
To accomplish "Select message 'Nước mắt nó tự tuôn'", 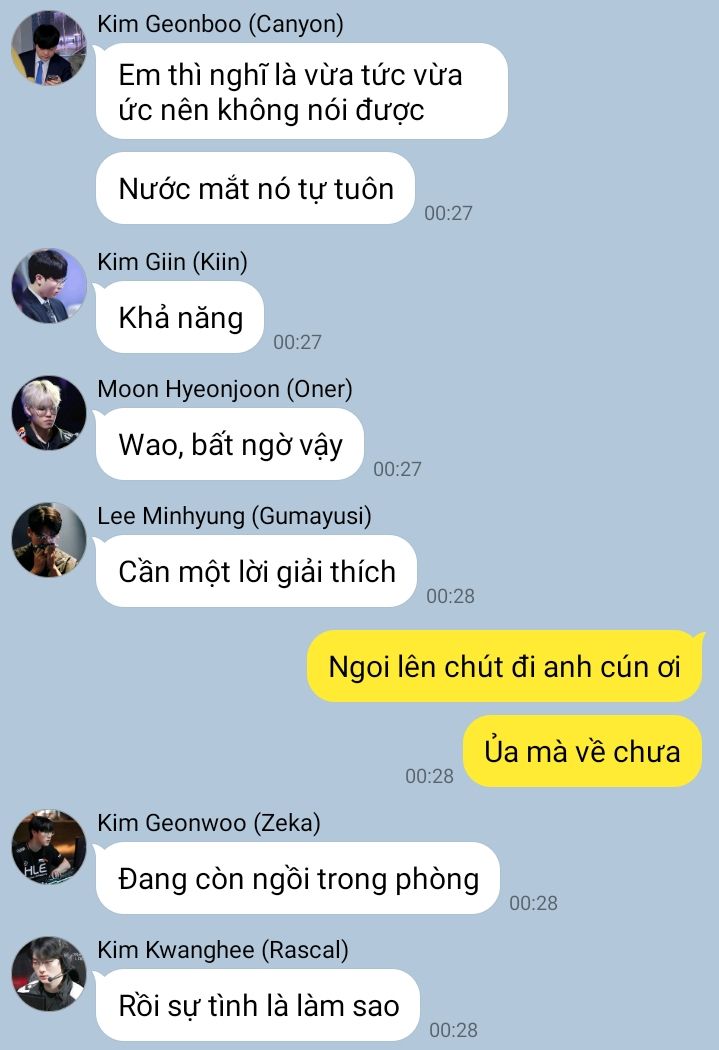I will coord(255,188).
